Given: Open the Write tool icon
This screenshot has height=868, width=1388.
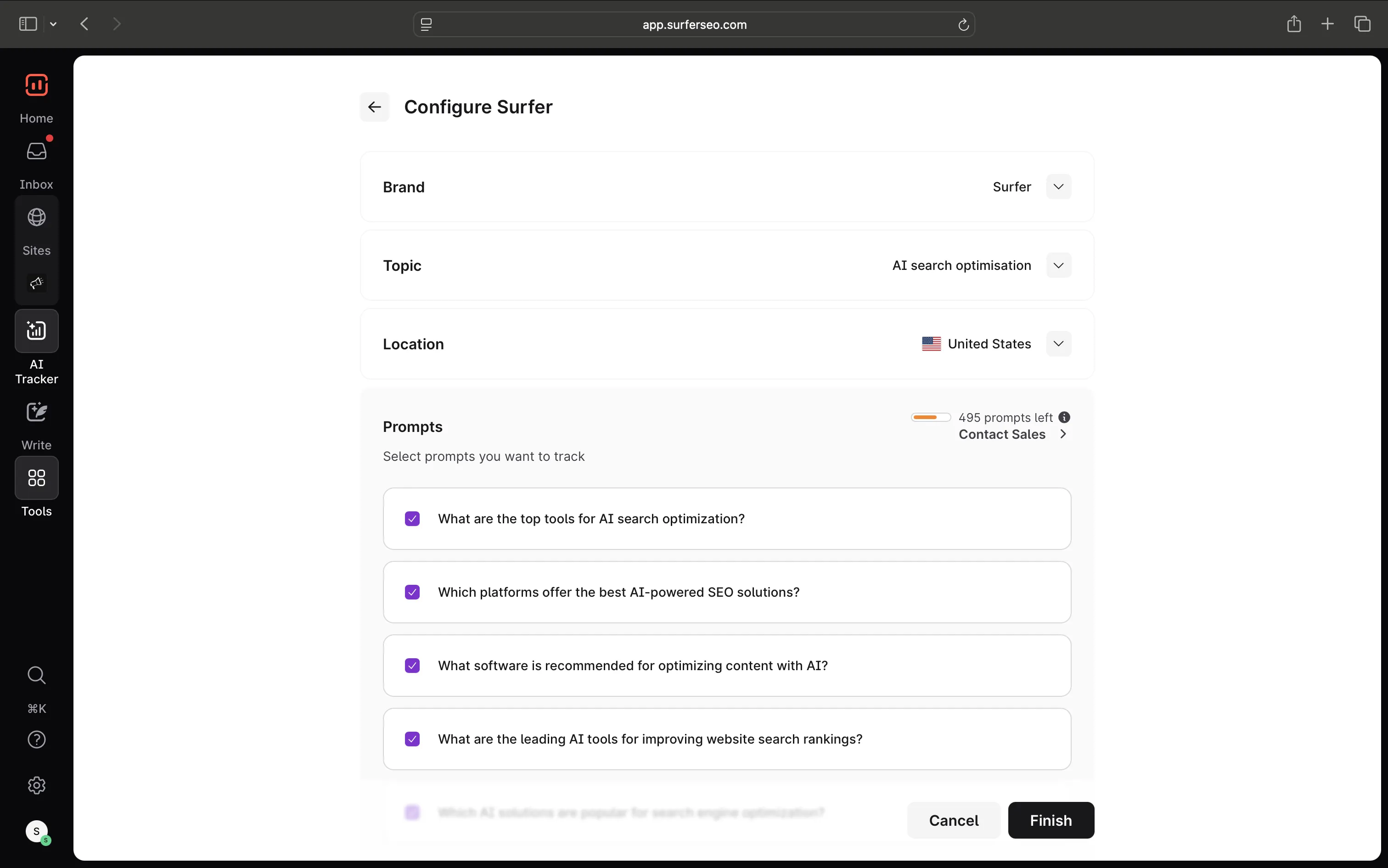Looking at the screenshot, I should pyautogui.click(x=36, y=412).
